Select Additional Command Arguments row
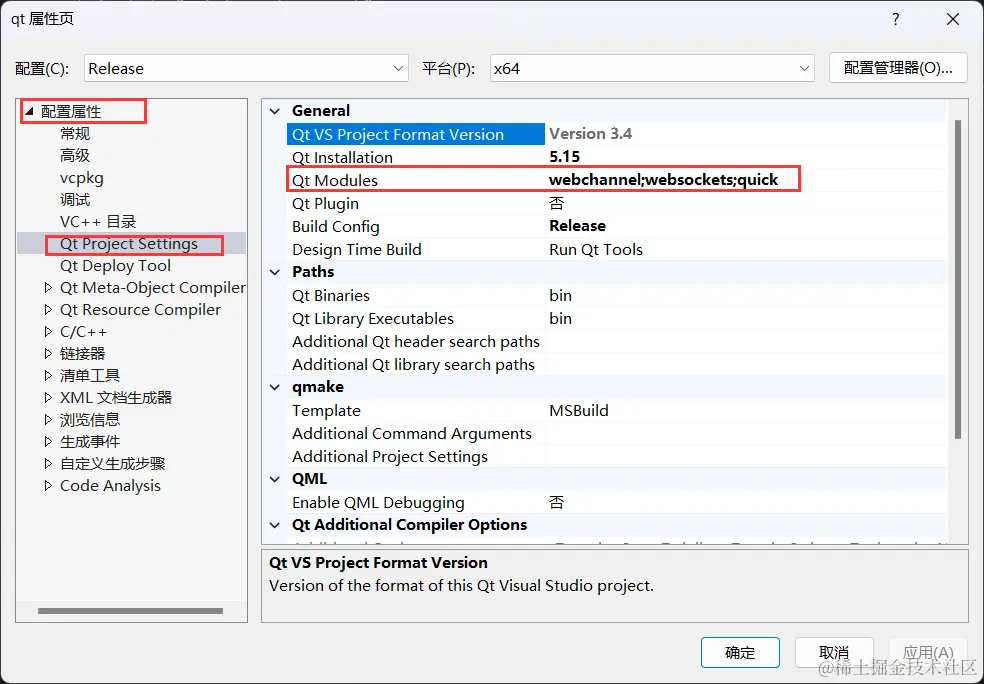 616,434
